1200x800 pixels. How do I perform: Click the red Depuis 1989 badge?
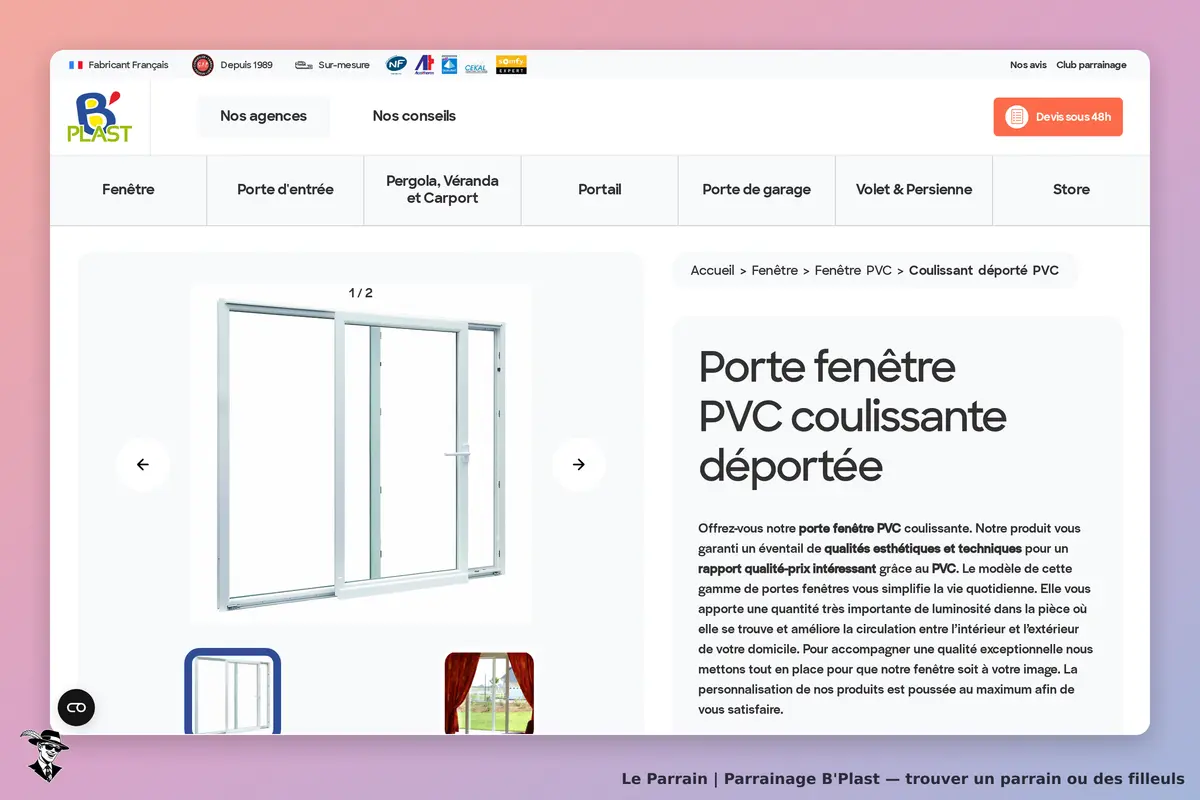203,65
